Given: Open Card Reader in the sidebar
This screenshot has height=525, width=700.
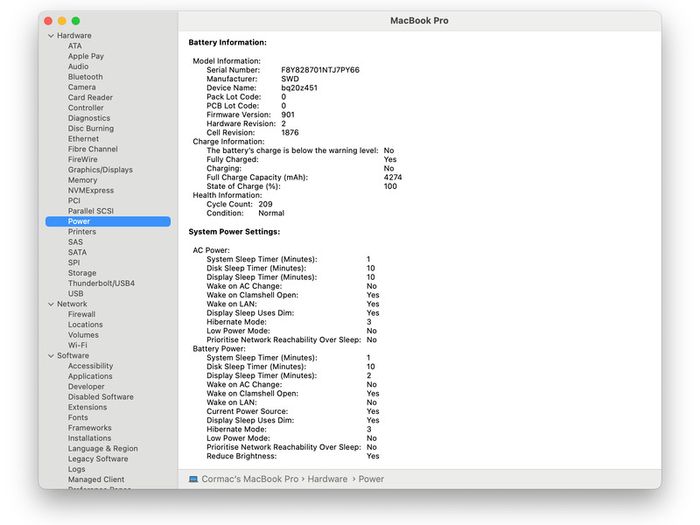Looking at the screenshot, I should click(90, 97).
